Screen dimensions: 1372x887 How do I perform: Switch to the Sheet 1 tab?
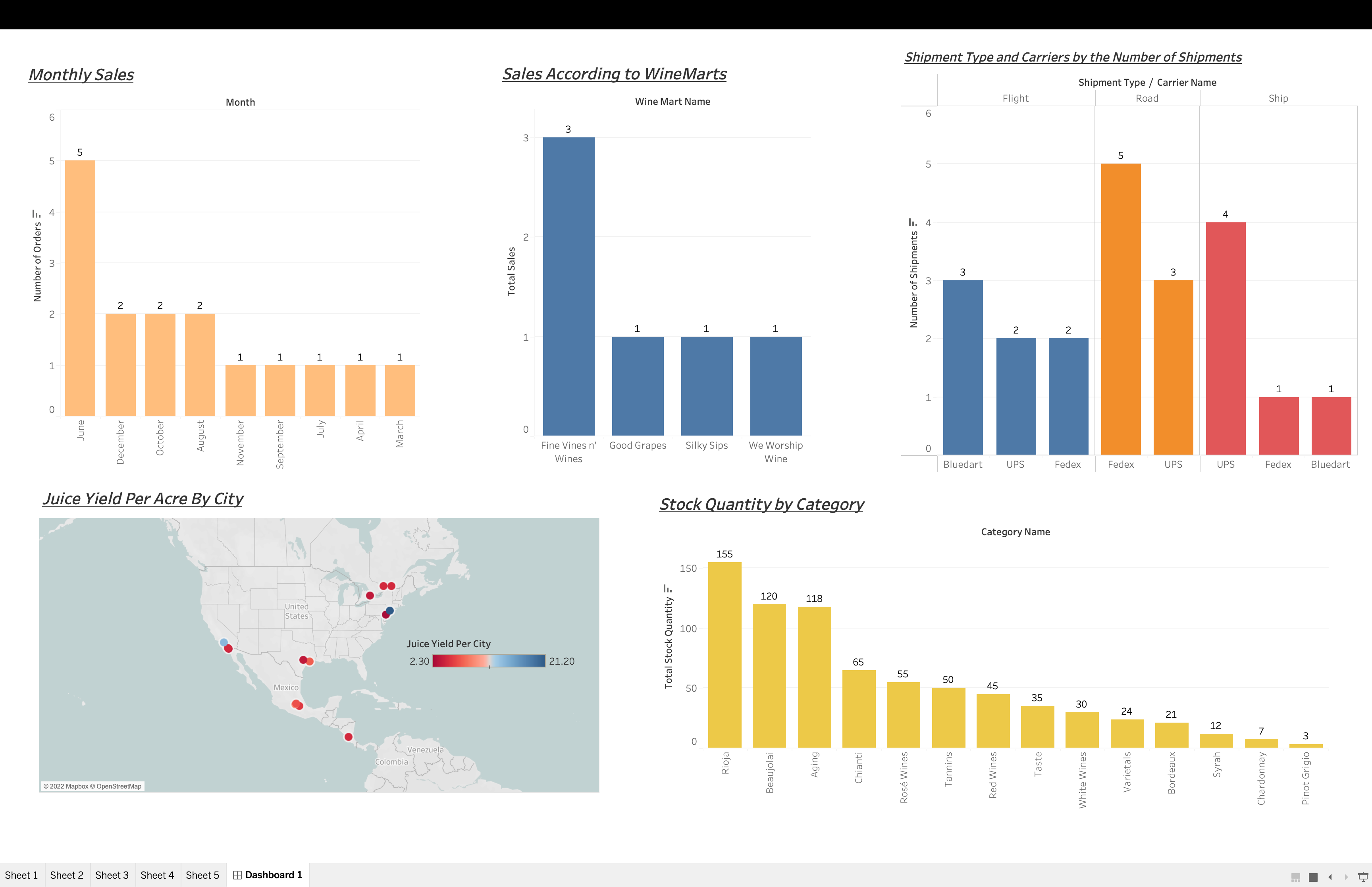pos(21,875)
